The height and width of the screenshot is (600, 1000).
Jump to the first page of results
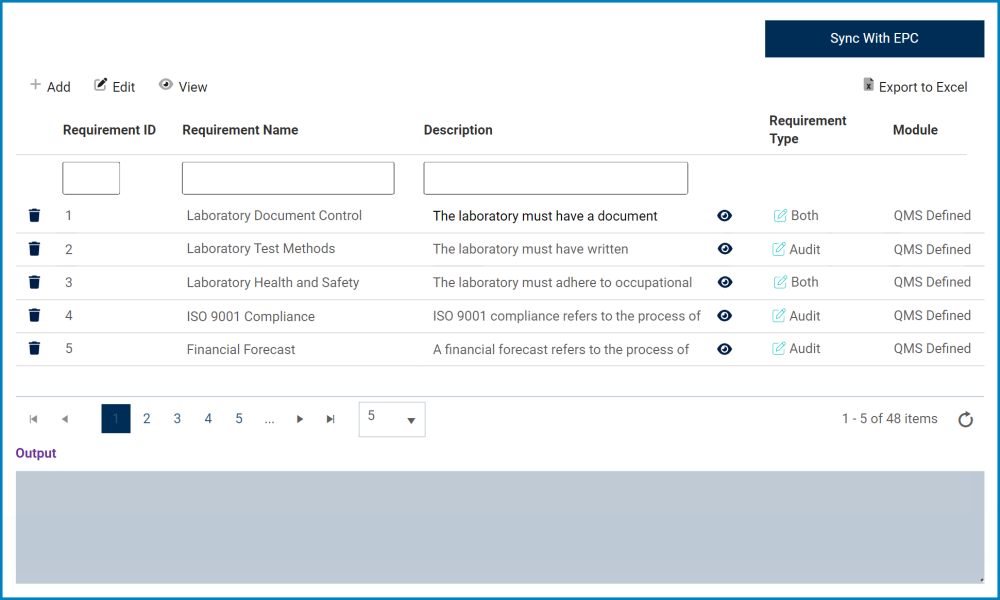point(33,419)
